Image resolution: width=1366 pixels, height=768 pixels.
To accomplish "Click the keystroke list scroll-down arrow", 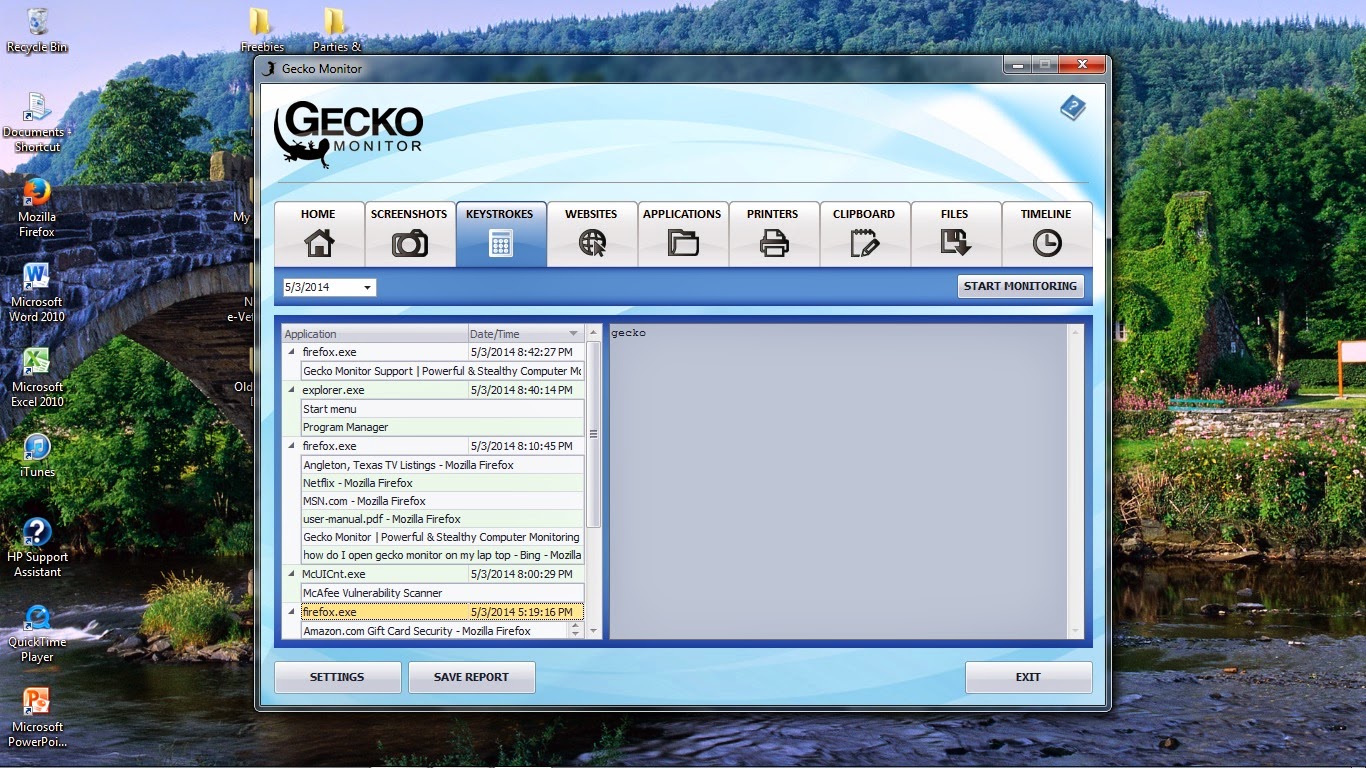I will click(x=593, y=631).
